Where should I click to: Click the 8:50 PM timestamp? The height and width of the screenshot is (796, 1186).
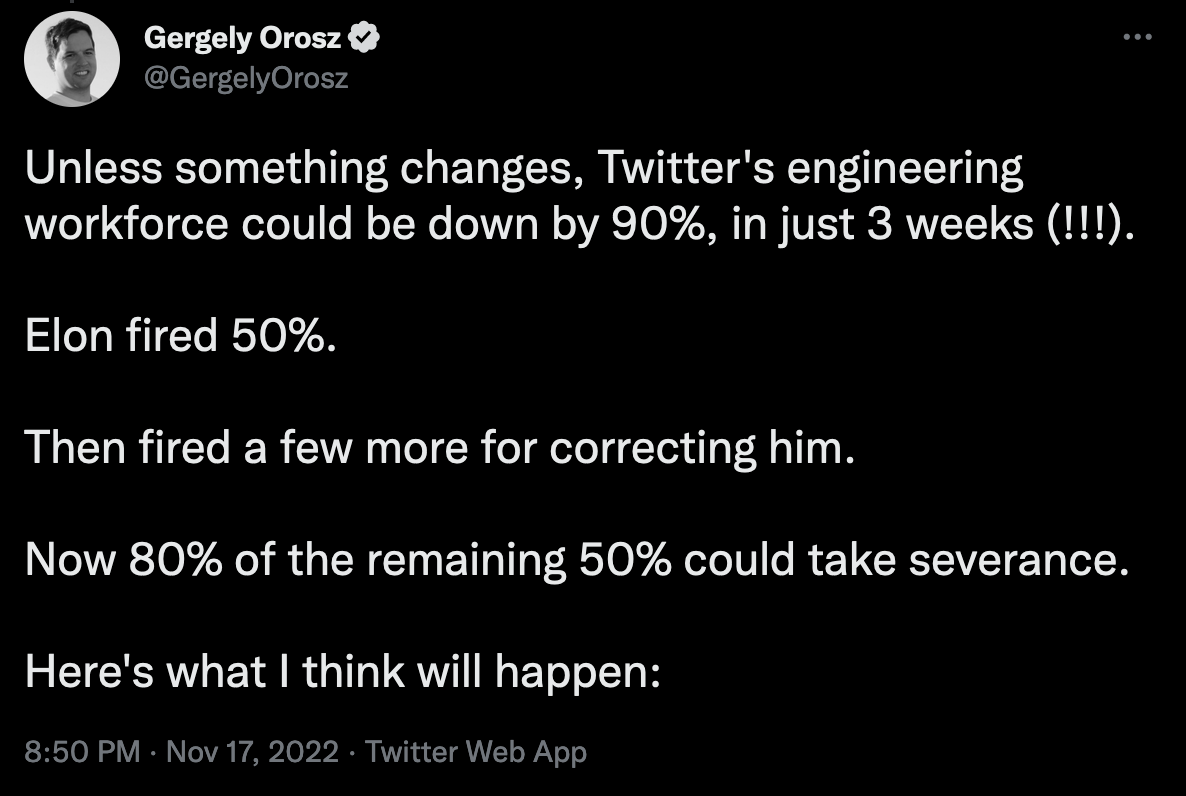click(82, 751)
